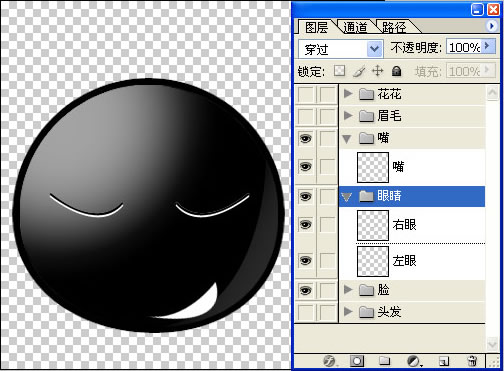Collapse the 眼睛 group

(347, 197)
